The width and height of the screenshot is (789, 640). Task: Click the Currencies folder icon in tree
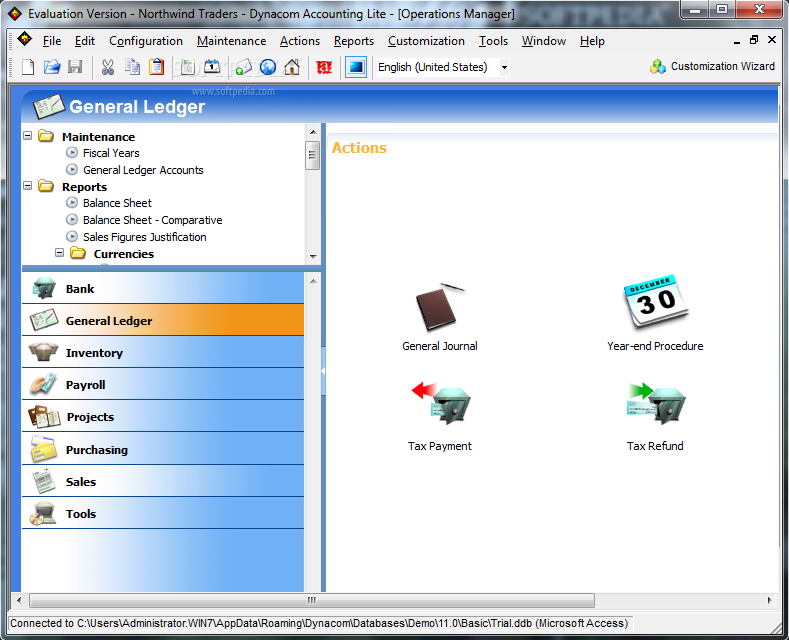tap(77, 253)
